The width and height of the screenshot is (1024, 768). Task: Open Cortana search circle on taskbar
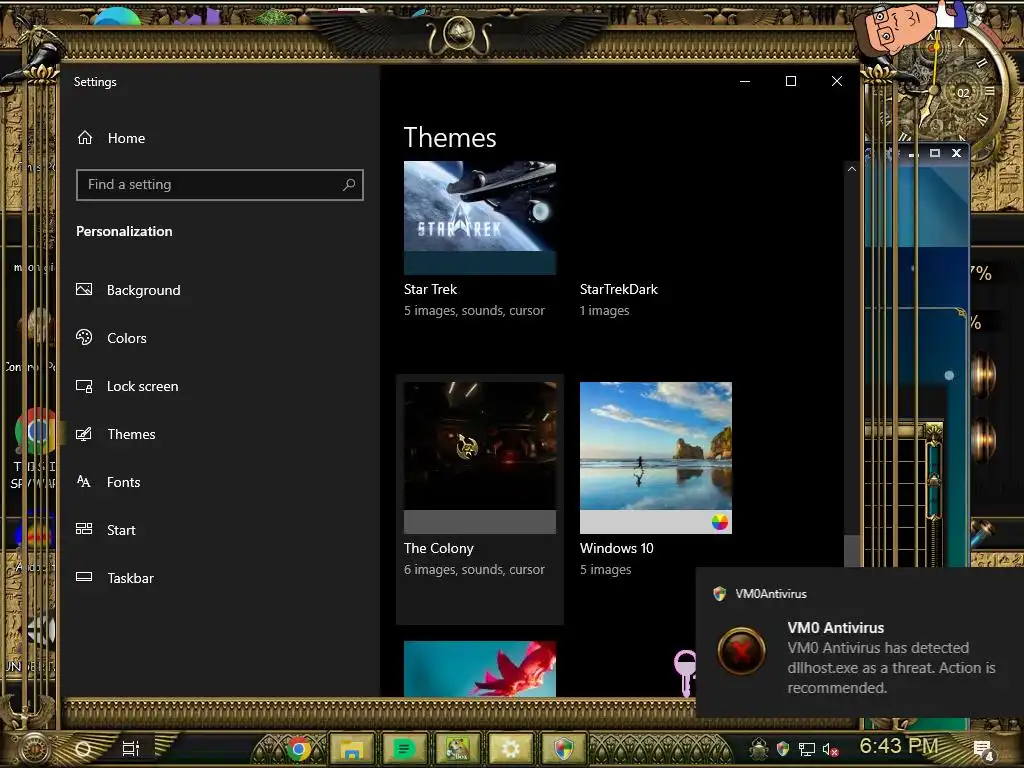tap(83, 749)
